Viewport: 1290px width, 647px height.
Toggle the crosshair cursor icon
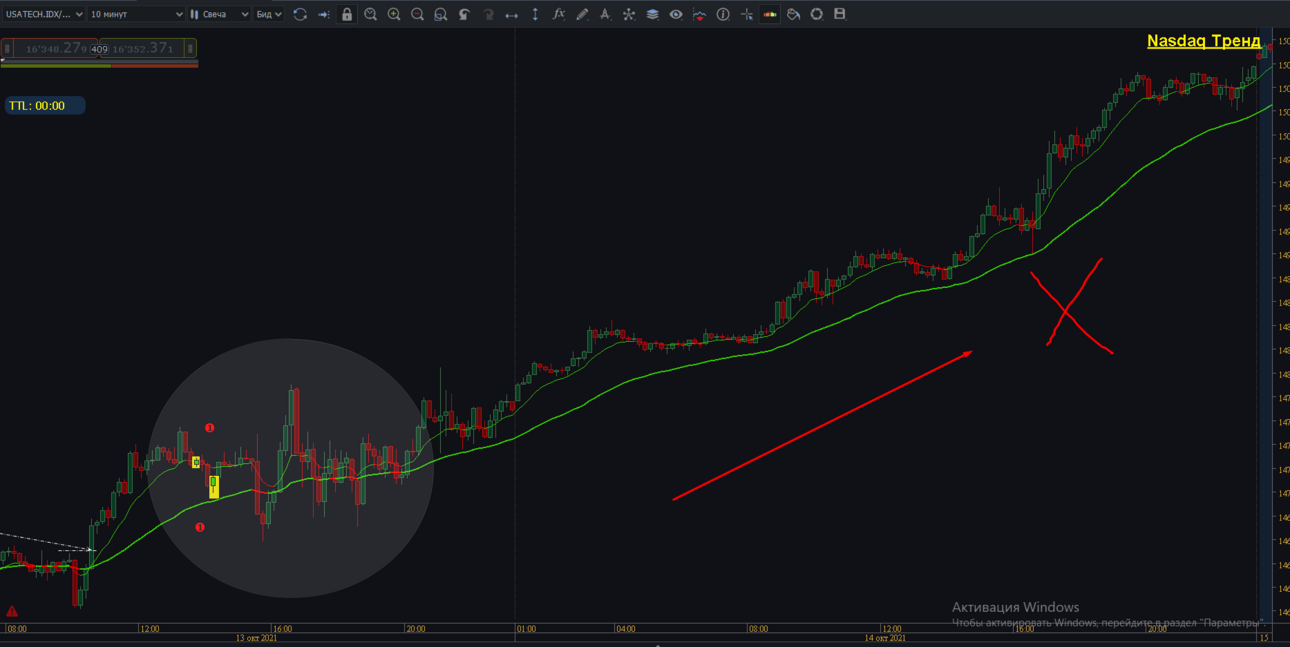(x=746, y=14)
